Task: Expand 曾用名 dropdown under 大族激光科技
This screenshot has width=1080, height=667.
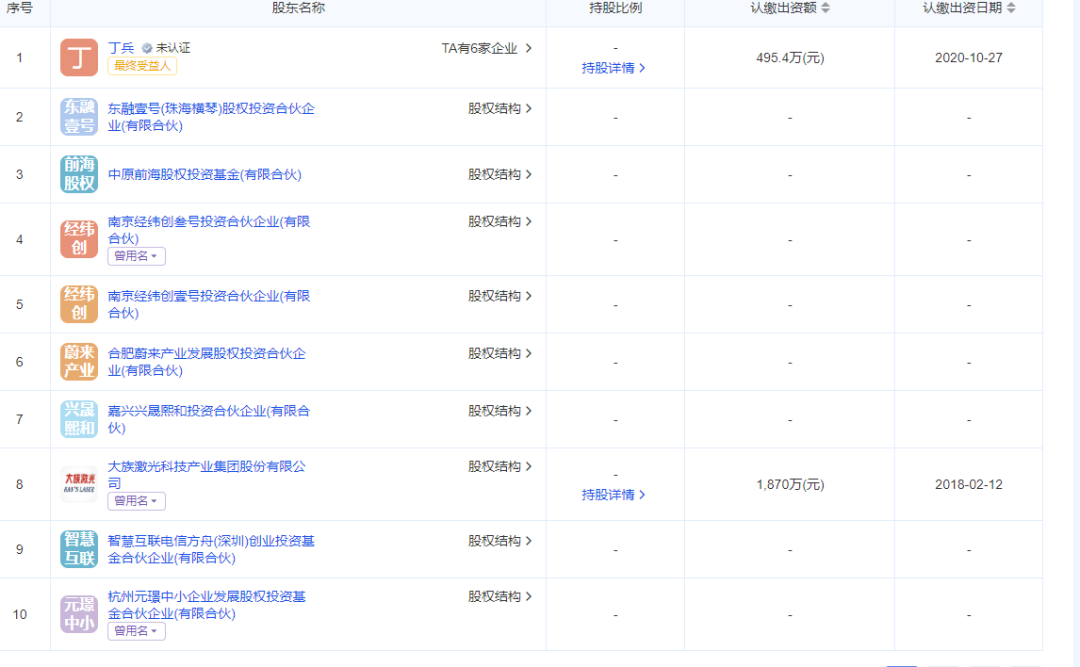Action: (x=136, y=501)
